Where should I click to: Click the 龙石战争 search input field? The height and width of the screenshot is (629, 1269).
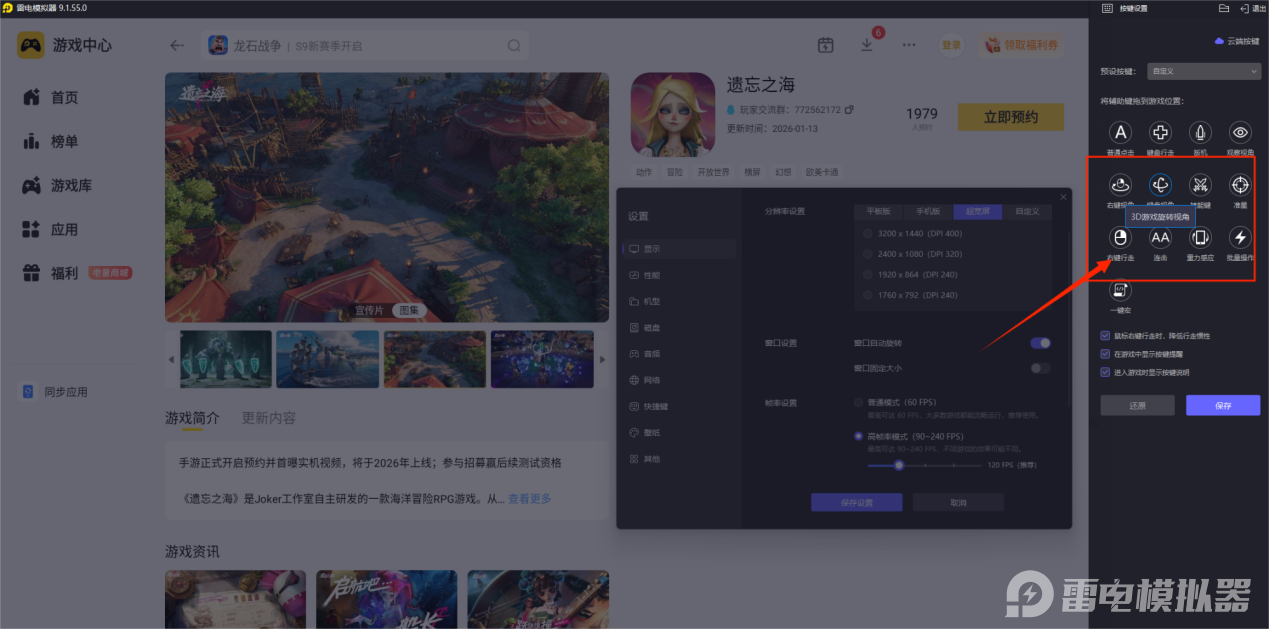pyautogui.click(x=365, y=45)
